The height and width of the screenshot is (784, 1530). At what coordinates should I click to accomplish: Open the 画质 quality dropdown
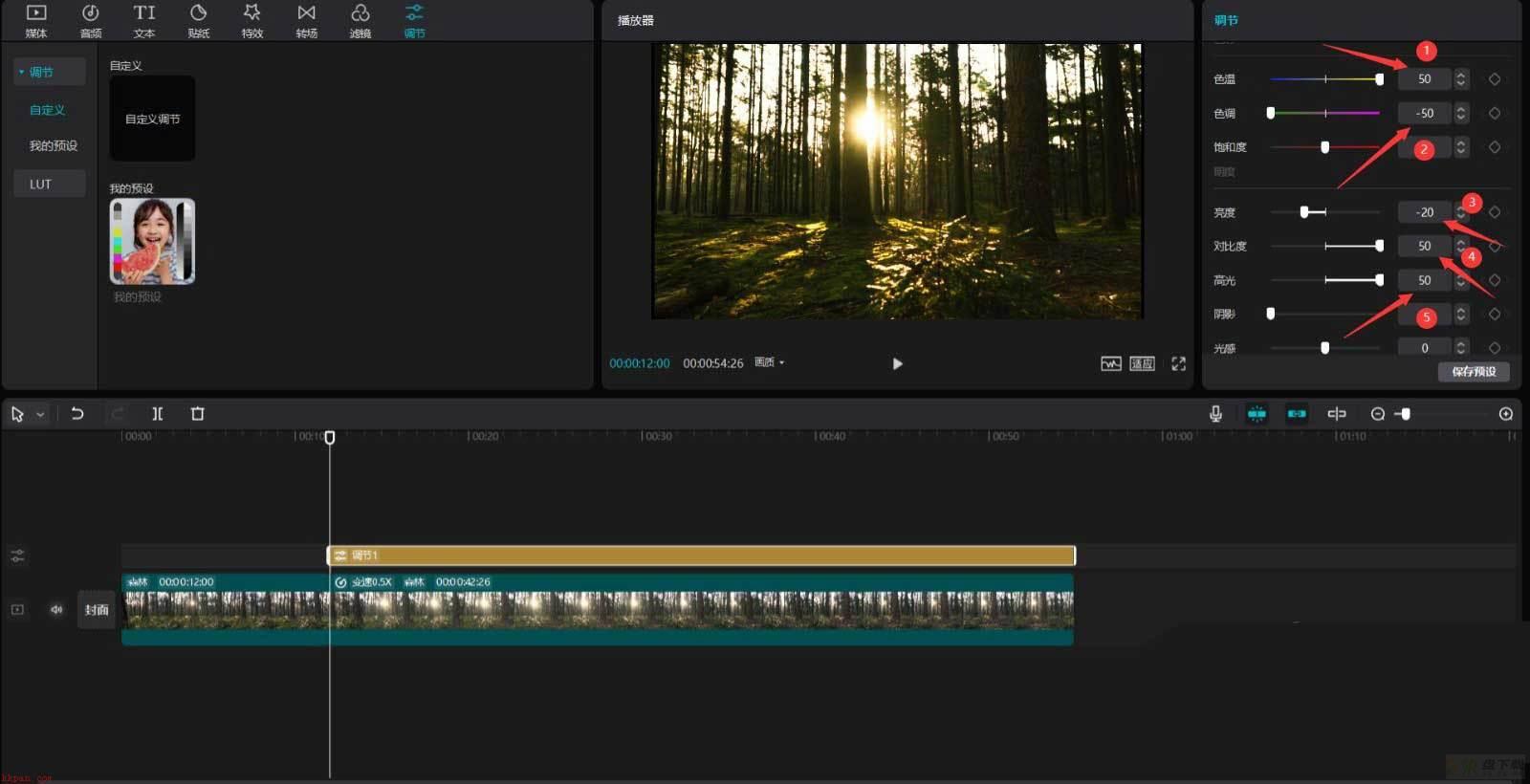pyautogui.click(x=770, y=362)
